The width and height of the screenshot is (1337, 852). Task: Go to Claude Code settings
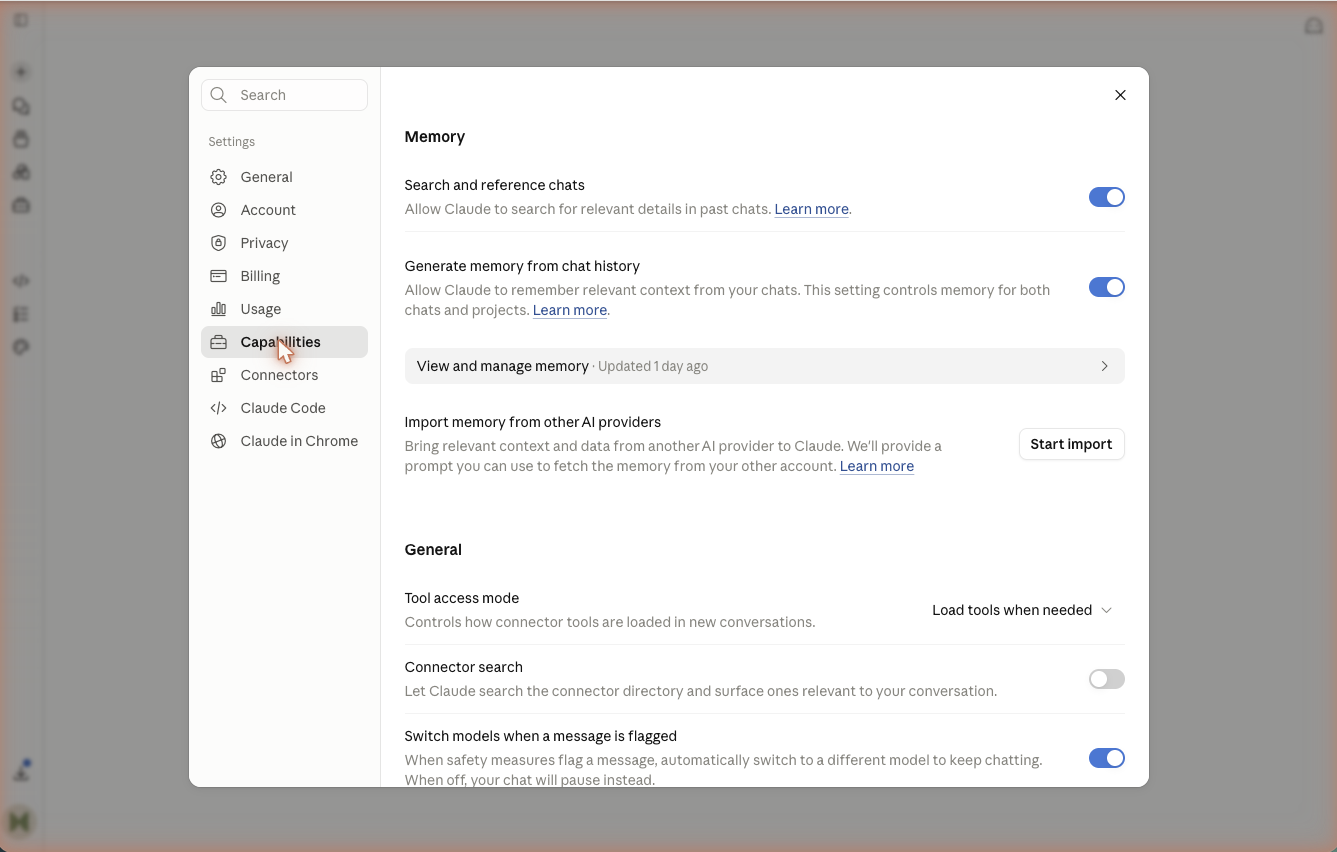pyautogui.click(x=284, y=408)
